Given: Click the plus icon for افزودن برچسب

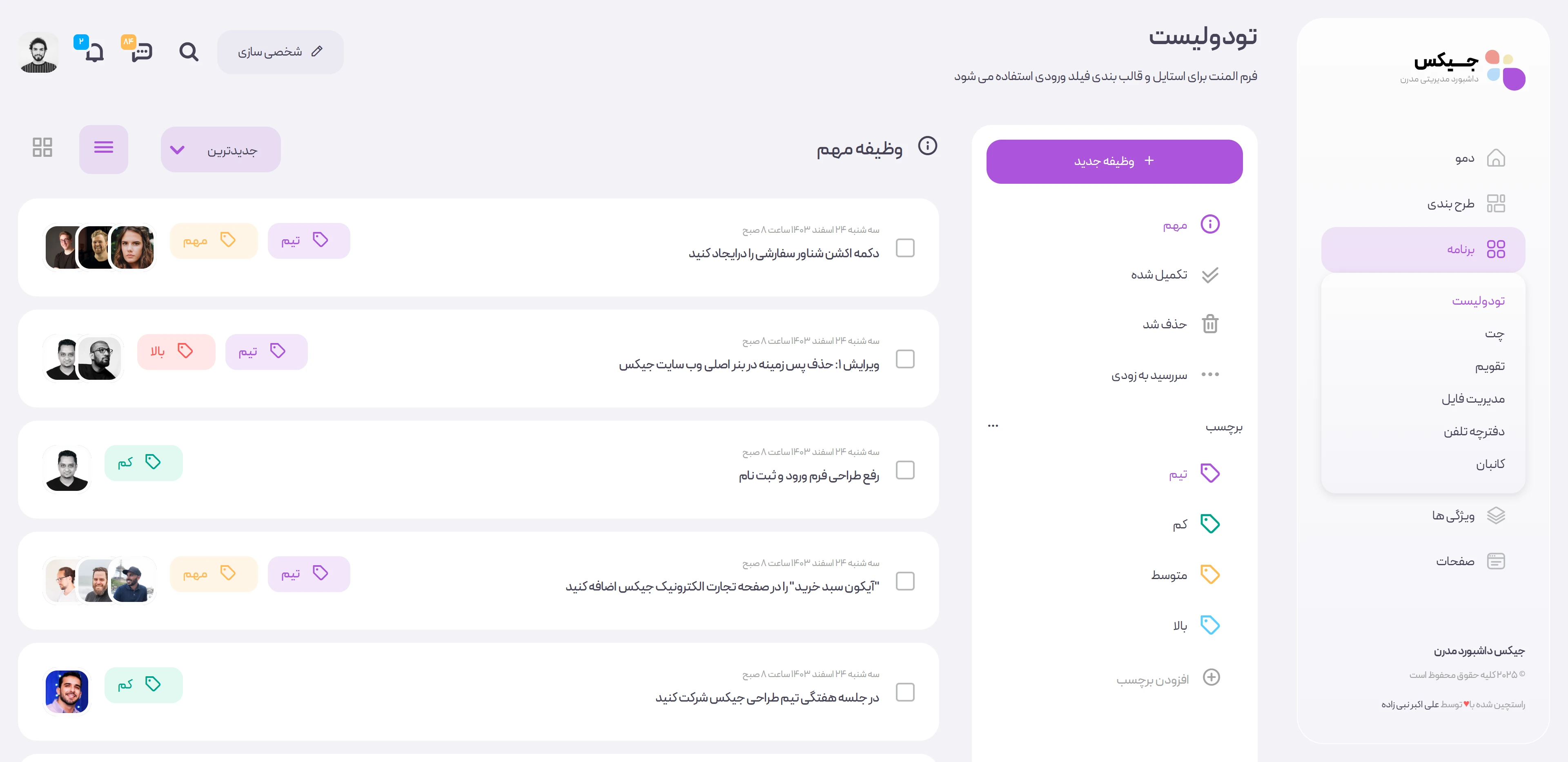Looking at the screenshot, I should pos(1211,677).
